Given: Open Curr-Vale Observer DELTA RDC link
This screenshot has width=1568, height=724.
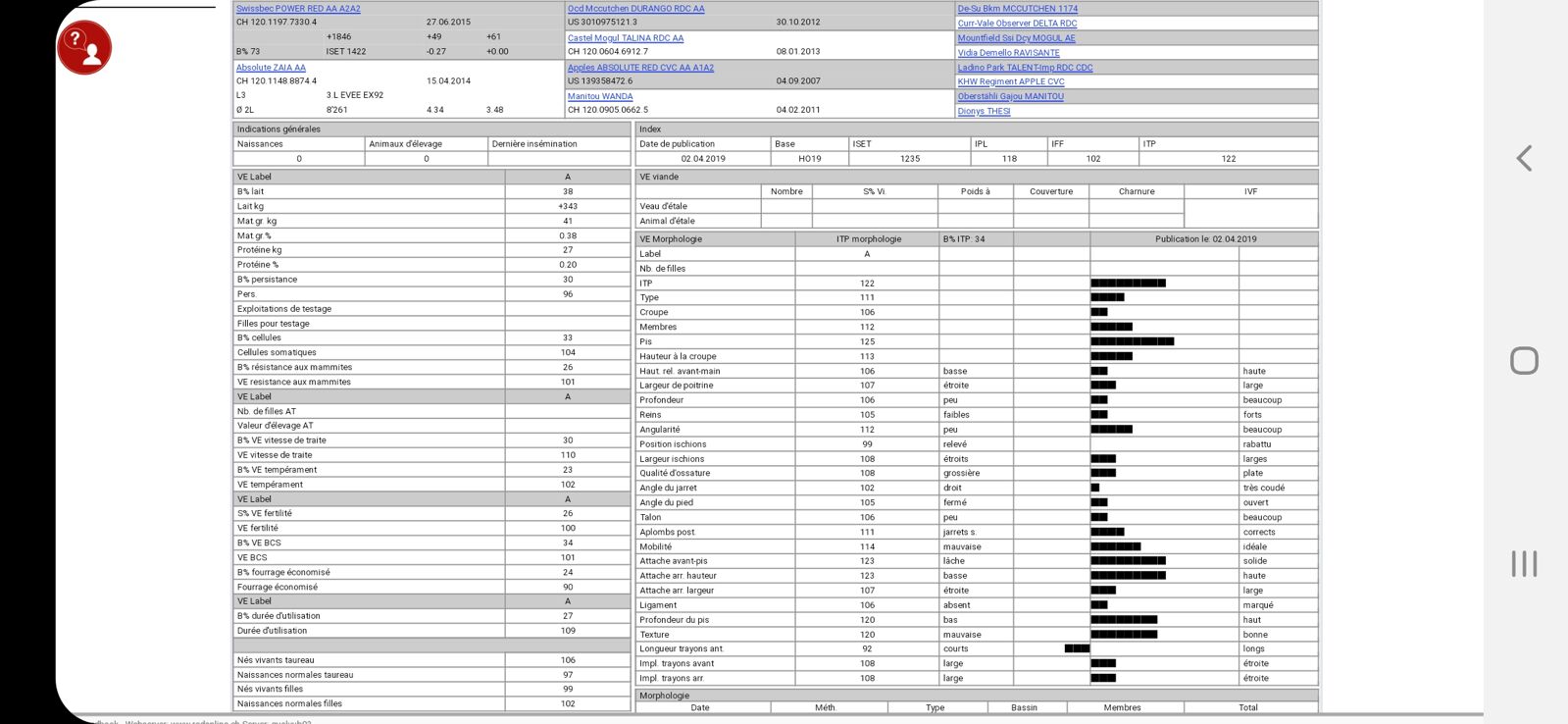Looking at the screenshot, I should (x=1017, y=24).
